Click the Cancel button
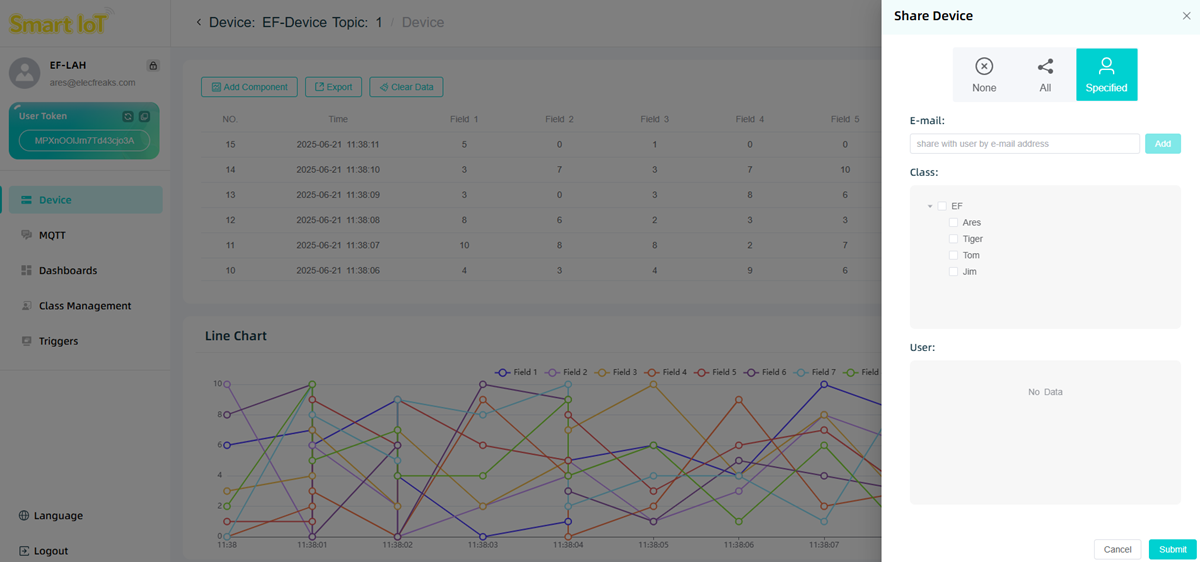 tap(1117, 549)
